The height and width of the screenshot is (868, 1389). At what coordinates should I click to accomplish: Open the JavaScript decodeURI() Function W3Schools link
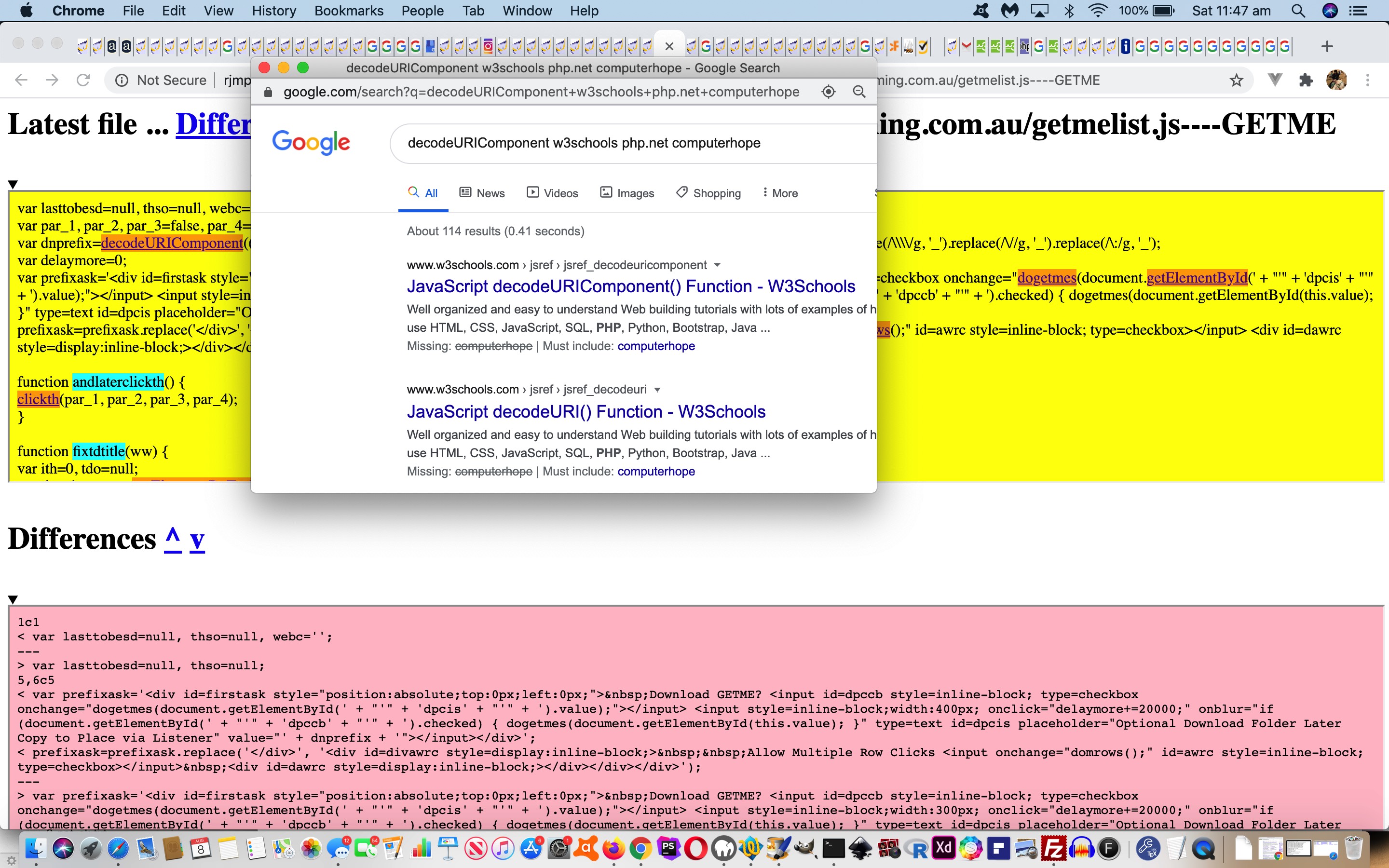coord(586,412)
